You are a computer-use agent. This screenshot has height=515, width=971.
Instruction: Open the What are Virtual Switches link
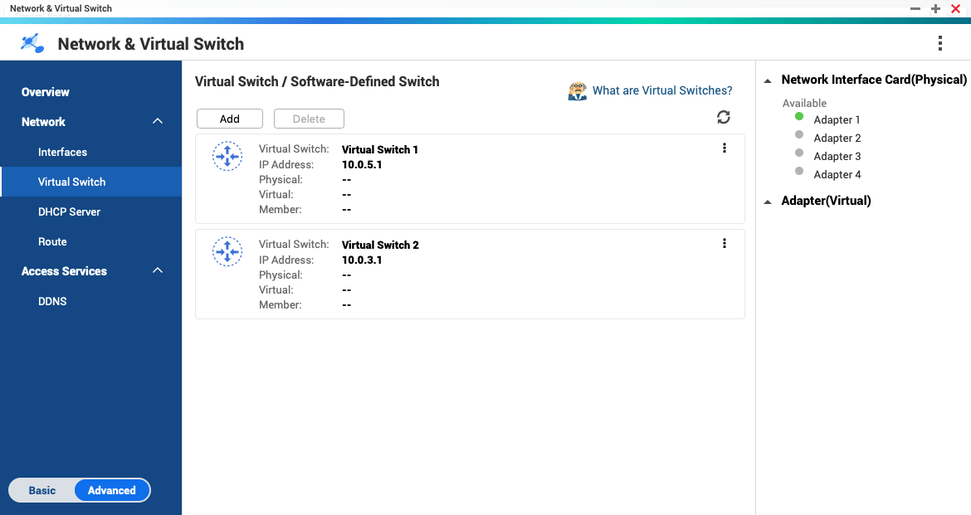coord(662,90)
